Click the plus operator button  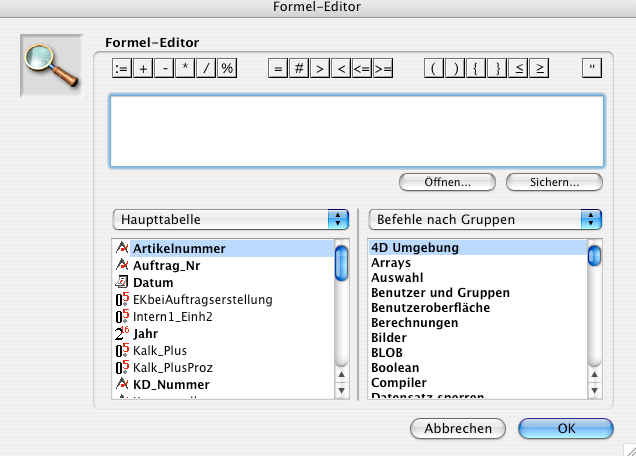[x=143, y=68]
